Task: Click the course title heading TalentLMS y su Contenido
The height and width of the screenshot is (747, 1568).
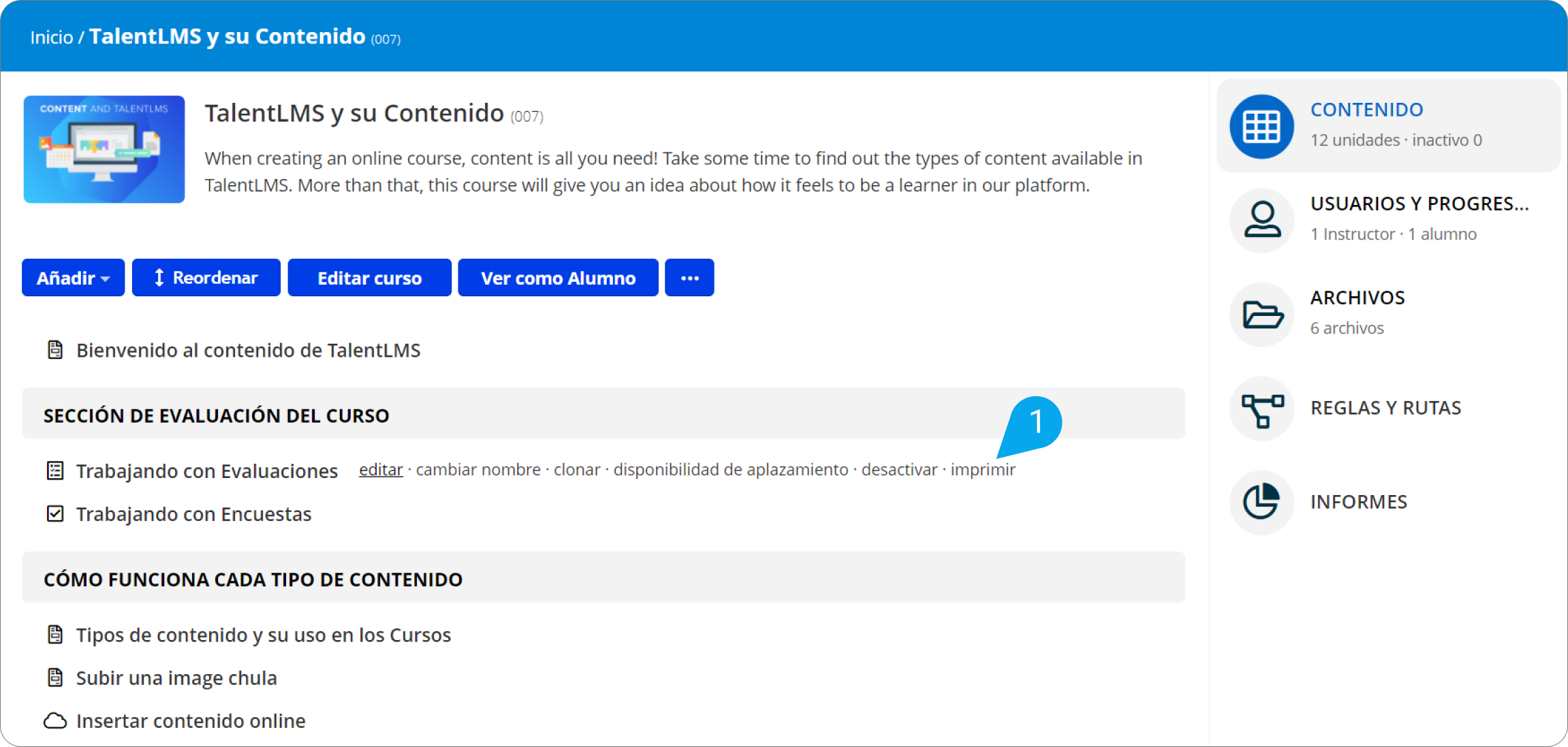Action: [x=354, y=113]
